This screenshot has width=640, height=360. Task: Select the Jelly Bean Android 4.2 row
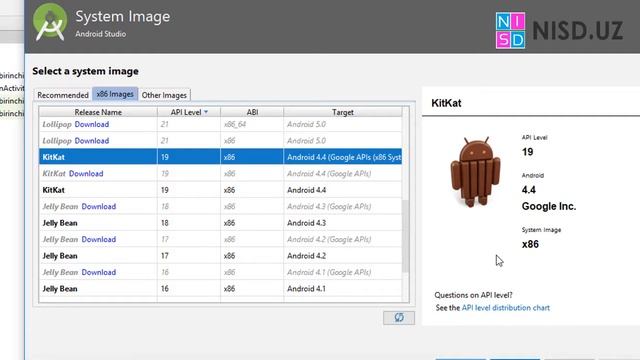click(x=220, y=256)
